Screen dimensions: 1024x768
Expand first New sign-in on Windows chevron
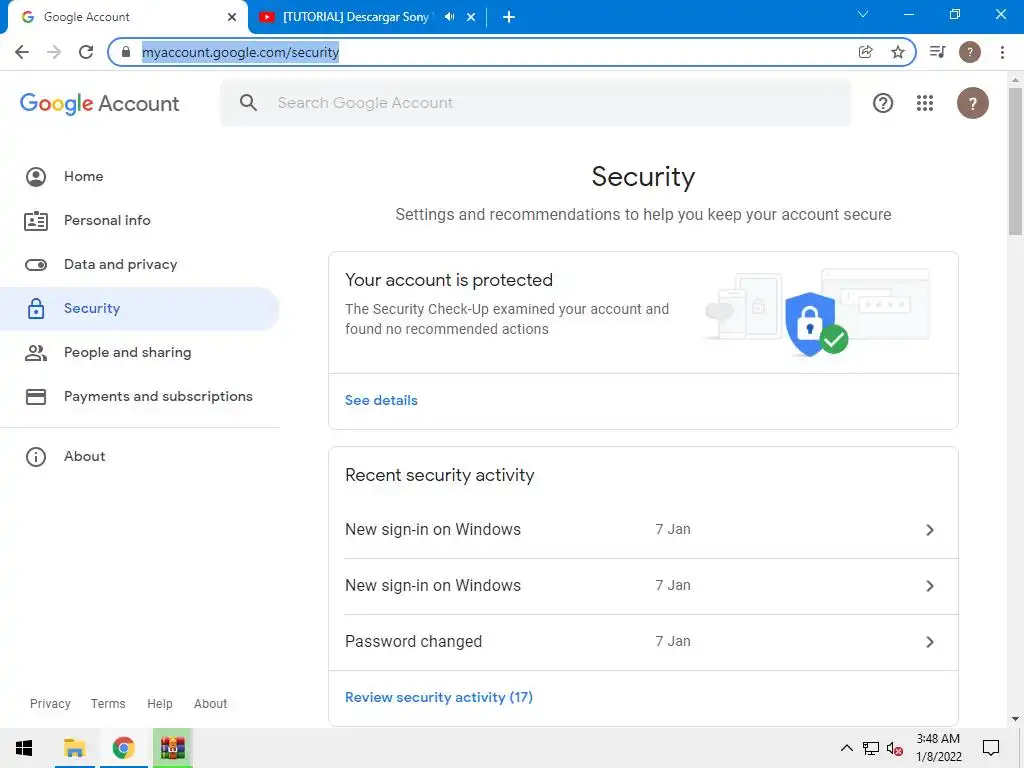tap(930, 530)
